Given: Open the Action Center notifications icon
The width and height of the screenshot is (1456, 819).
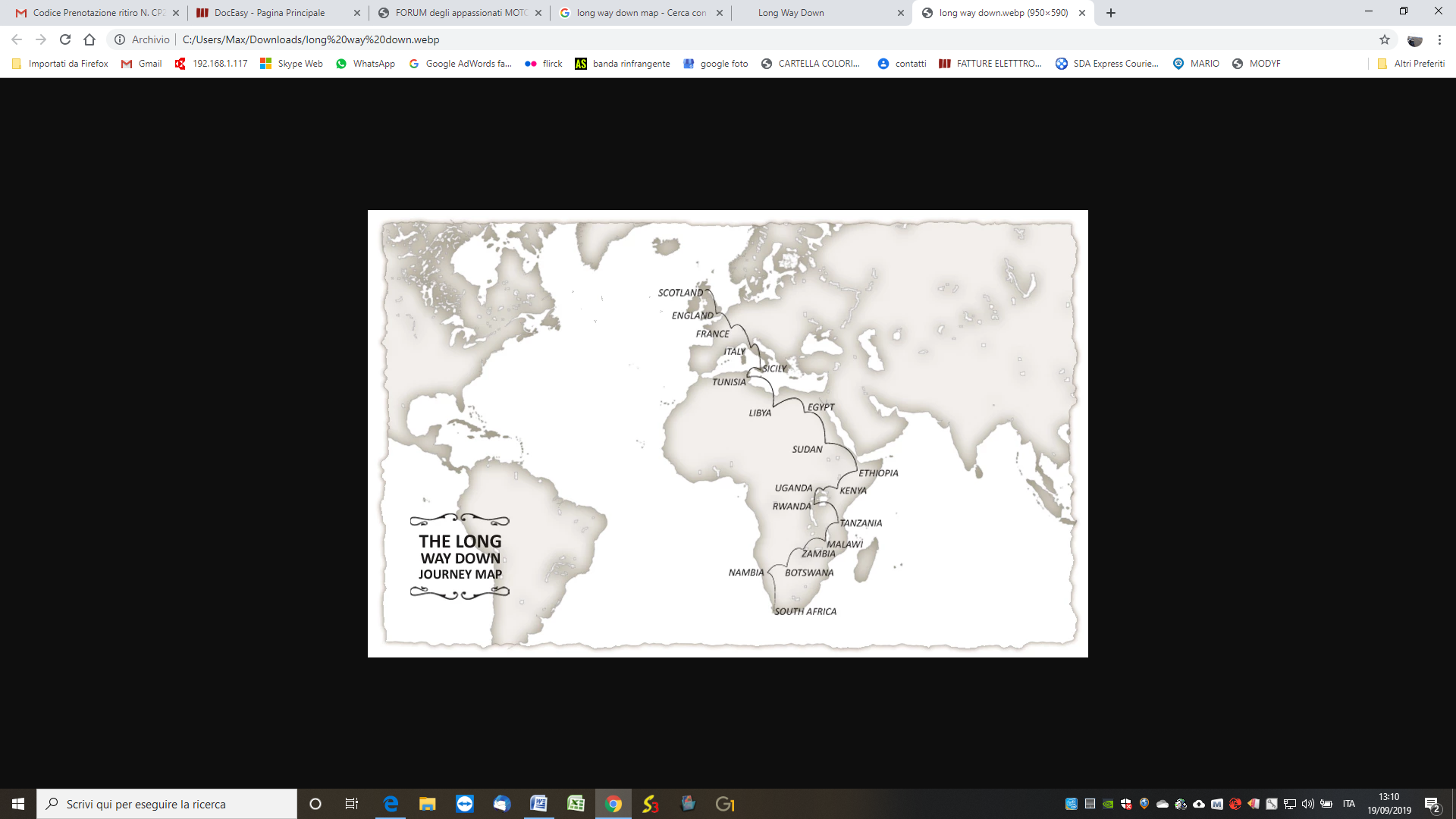Looking at the screenshot, I should coord(1432,804).
